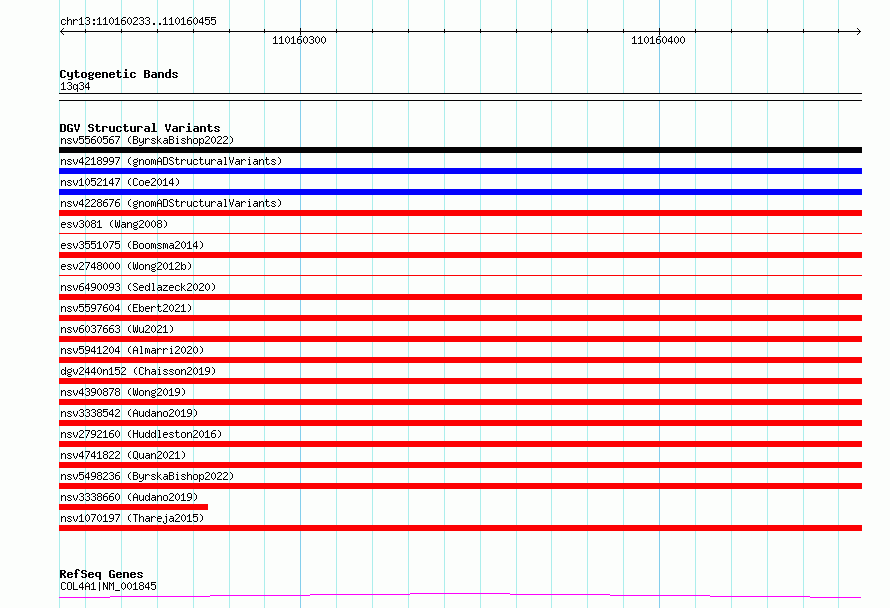The width and height of the screenshot is (890, 608).
Task: Select the nsv4741822 Quan2021 variant bar
Action: click(x=460, y=465)
